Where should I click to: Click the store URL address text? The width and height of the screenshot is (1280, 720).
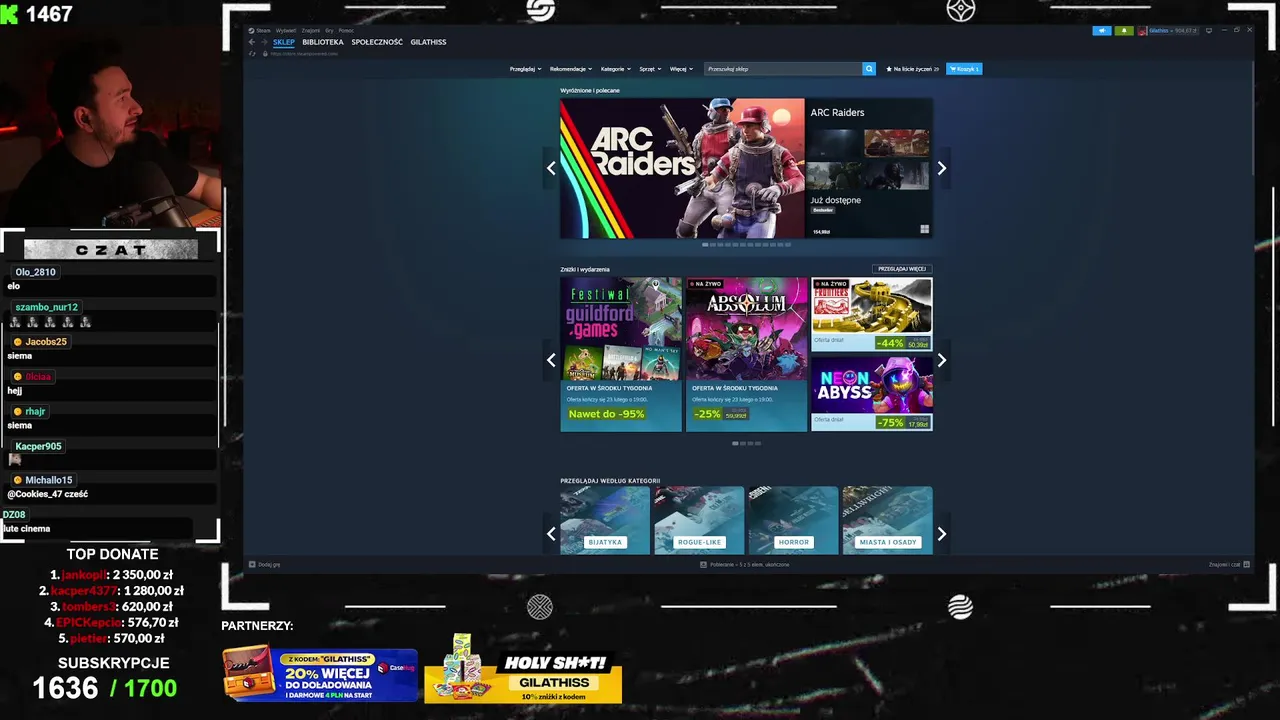coord(304,53)
